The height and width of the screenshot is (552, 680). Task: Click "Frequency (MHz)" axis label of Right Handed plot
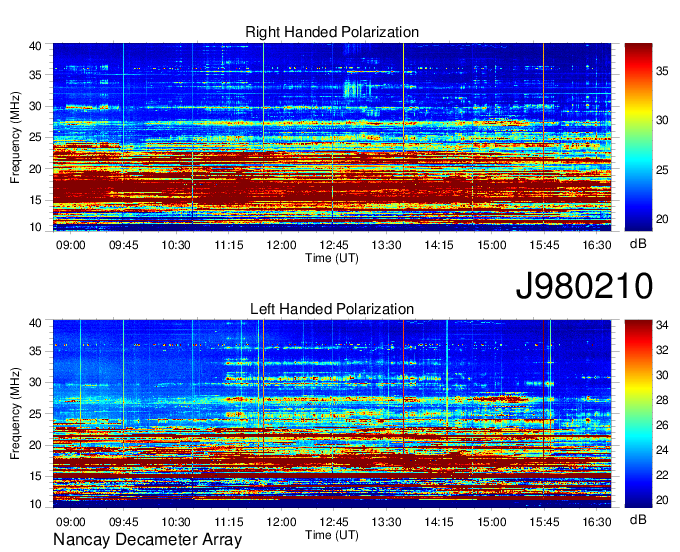[x=15, y=137]
